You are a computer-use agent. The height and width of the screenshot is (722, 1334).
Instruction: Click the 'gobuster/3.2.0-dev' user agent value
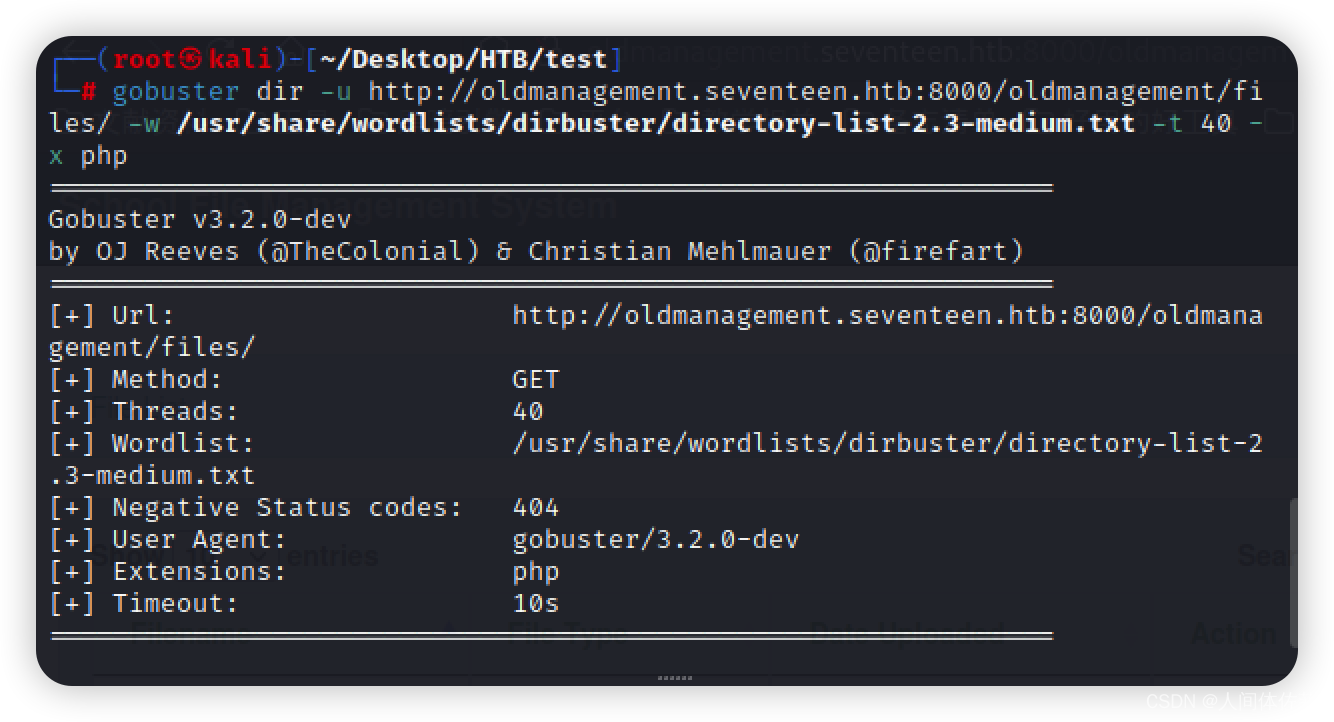pyautogui.click(x=656, y=539)
